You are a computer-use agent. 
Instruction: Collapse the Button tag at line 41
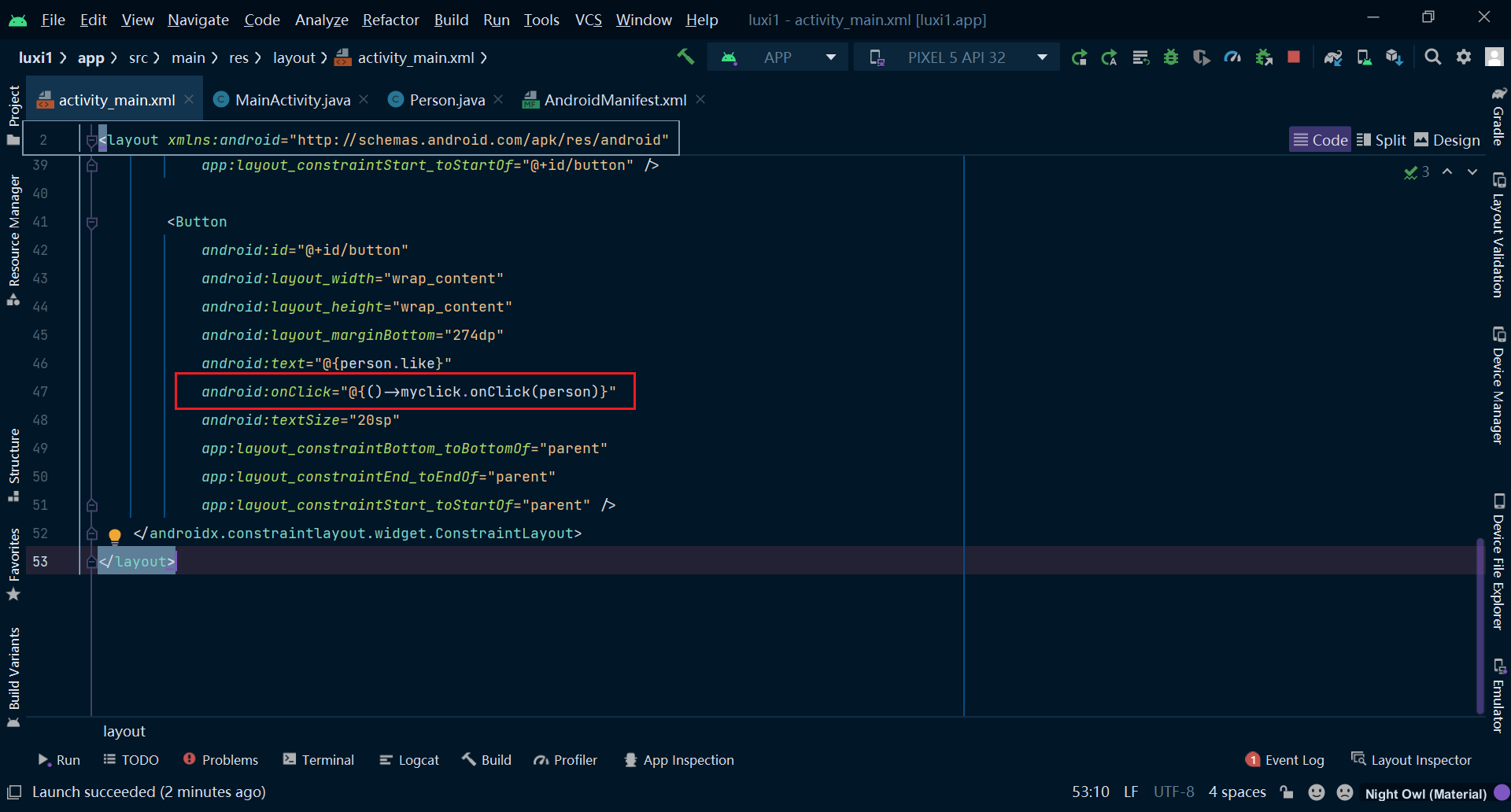point(92,223)
